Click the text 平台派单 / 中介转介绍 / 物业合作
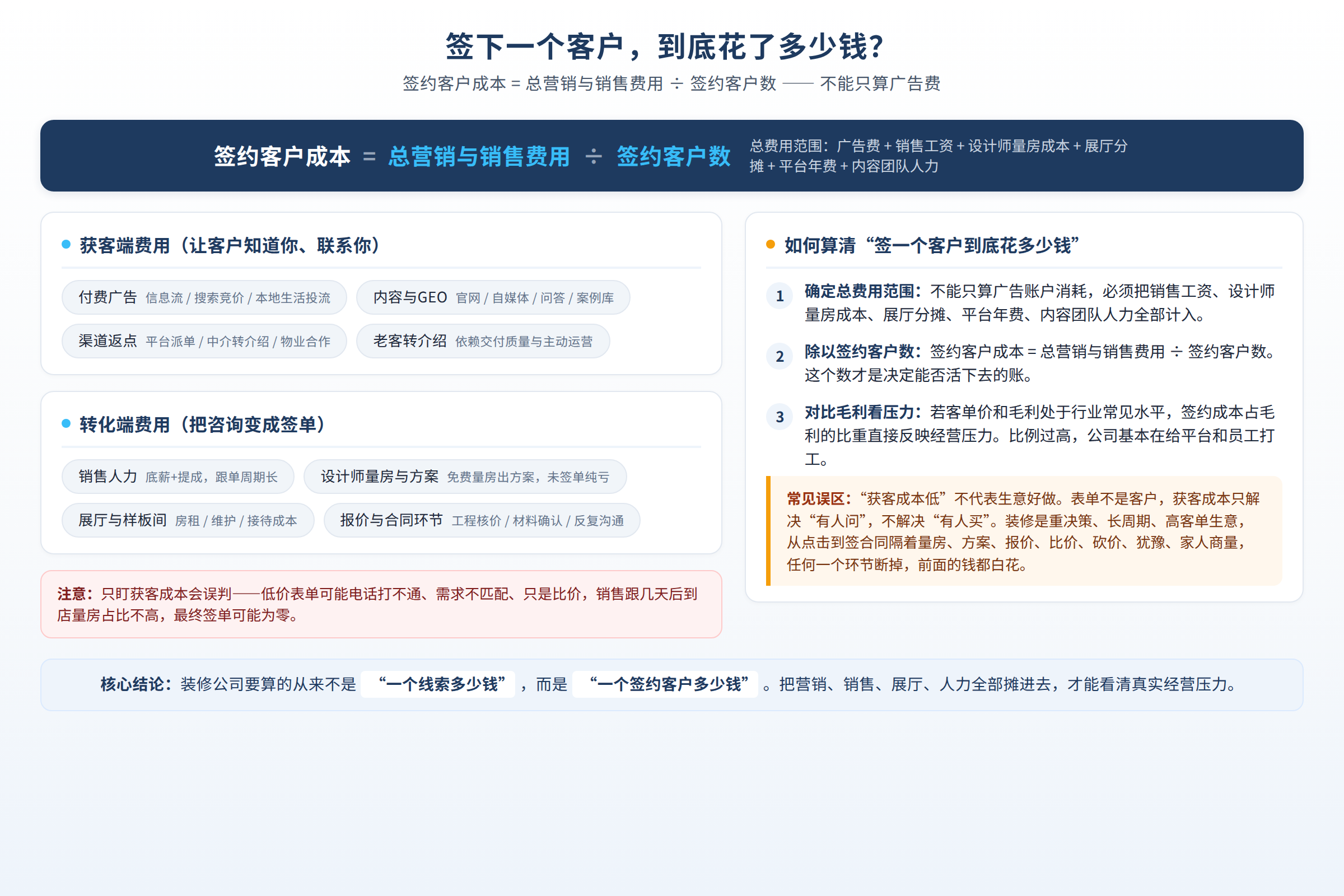 coord(237,342)
